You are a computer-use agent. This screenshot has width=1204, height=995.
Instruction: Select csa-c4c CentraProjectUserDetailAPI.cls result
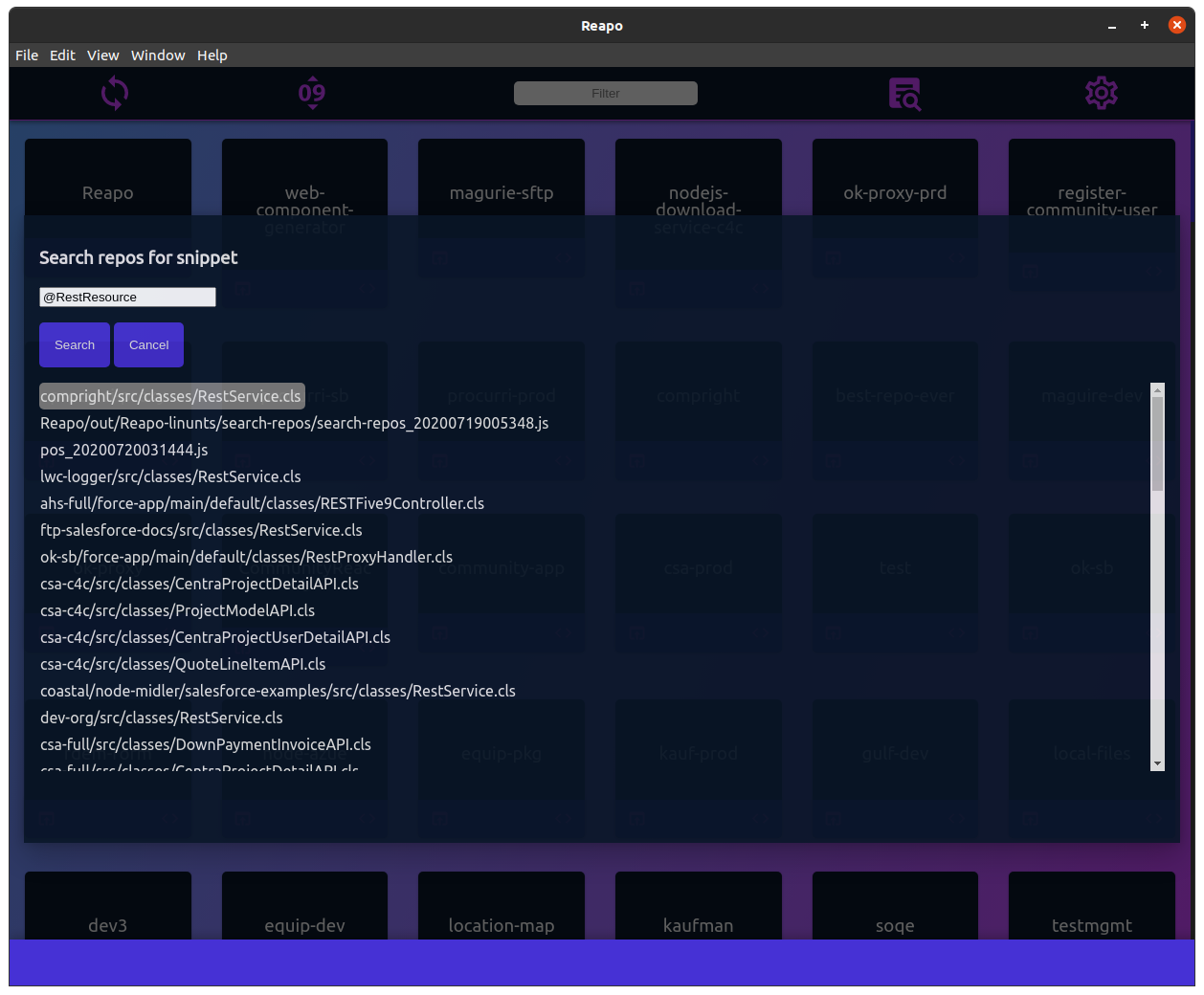tap(215, 637)
